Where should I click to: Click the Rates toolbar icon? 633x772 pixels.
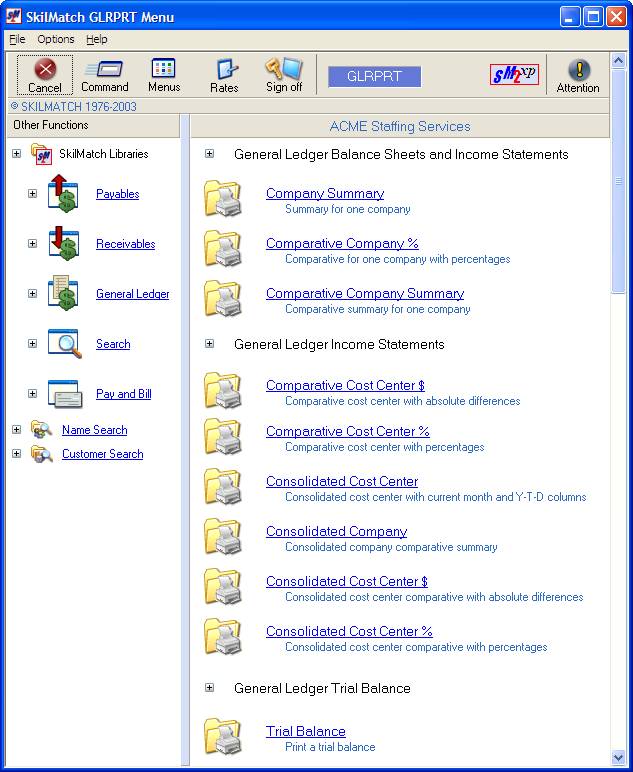coord(225,69)
